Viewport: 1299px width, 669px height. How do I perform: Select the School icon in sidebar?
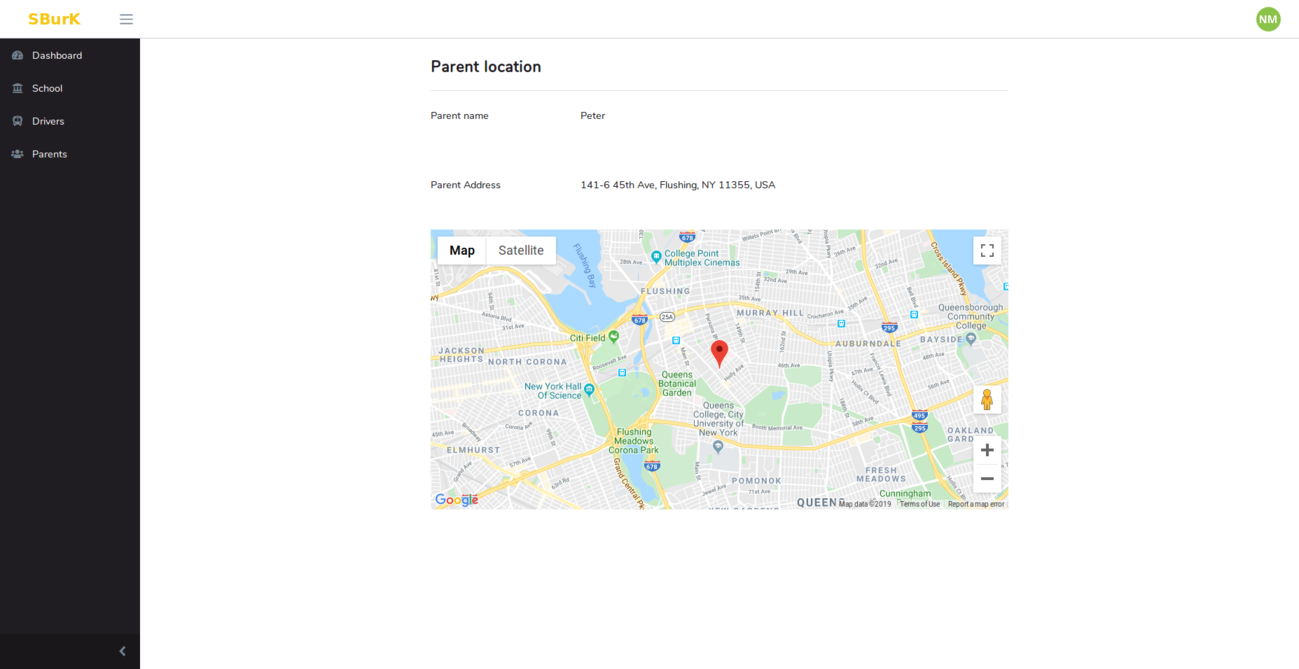(x=17, y=88)
